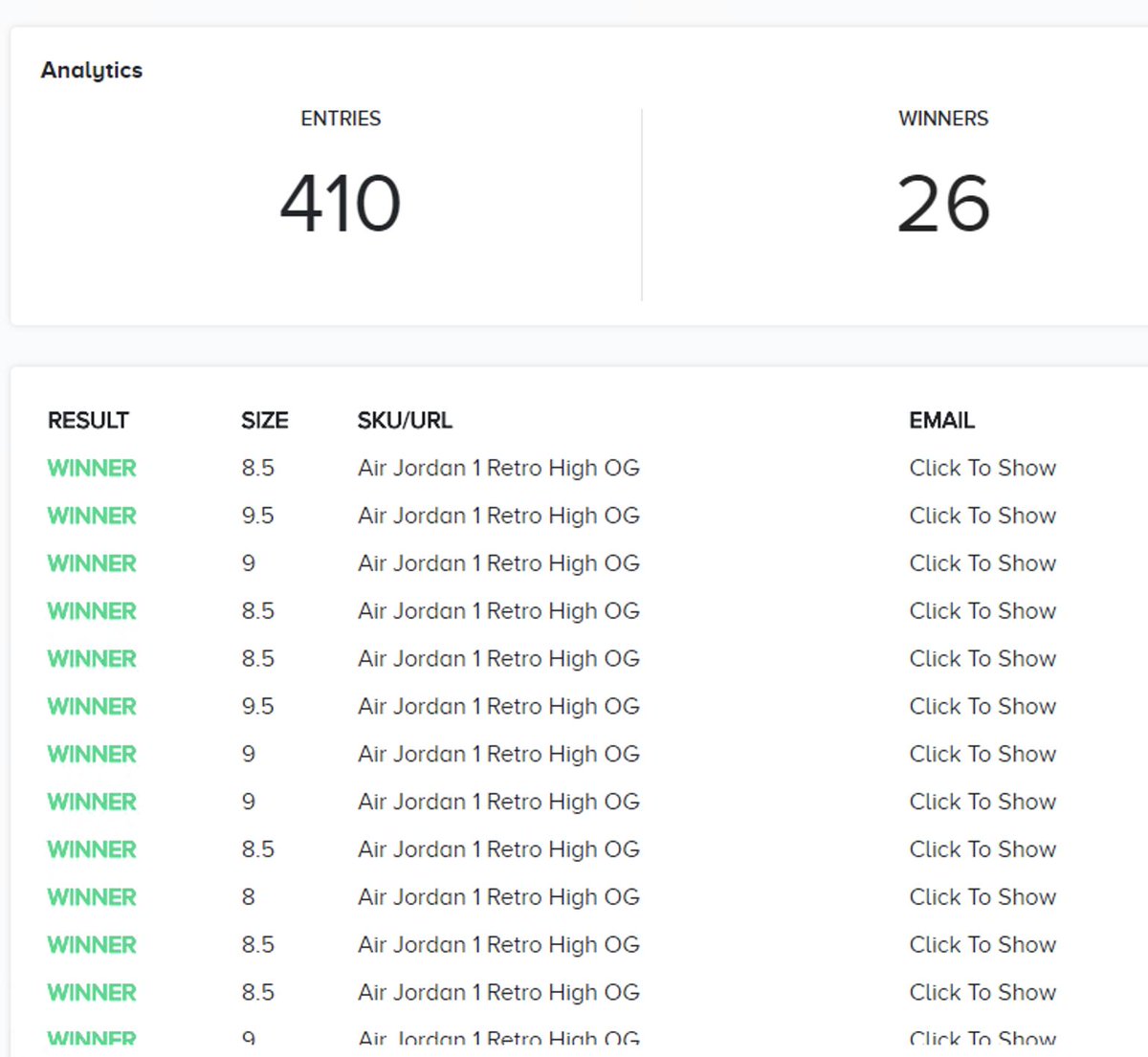
Task: Select WINNER status in twelfth table row
Action: point(92,993)
